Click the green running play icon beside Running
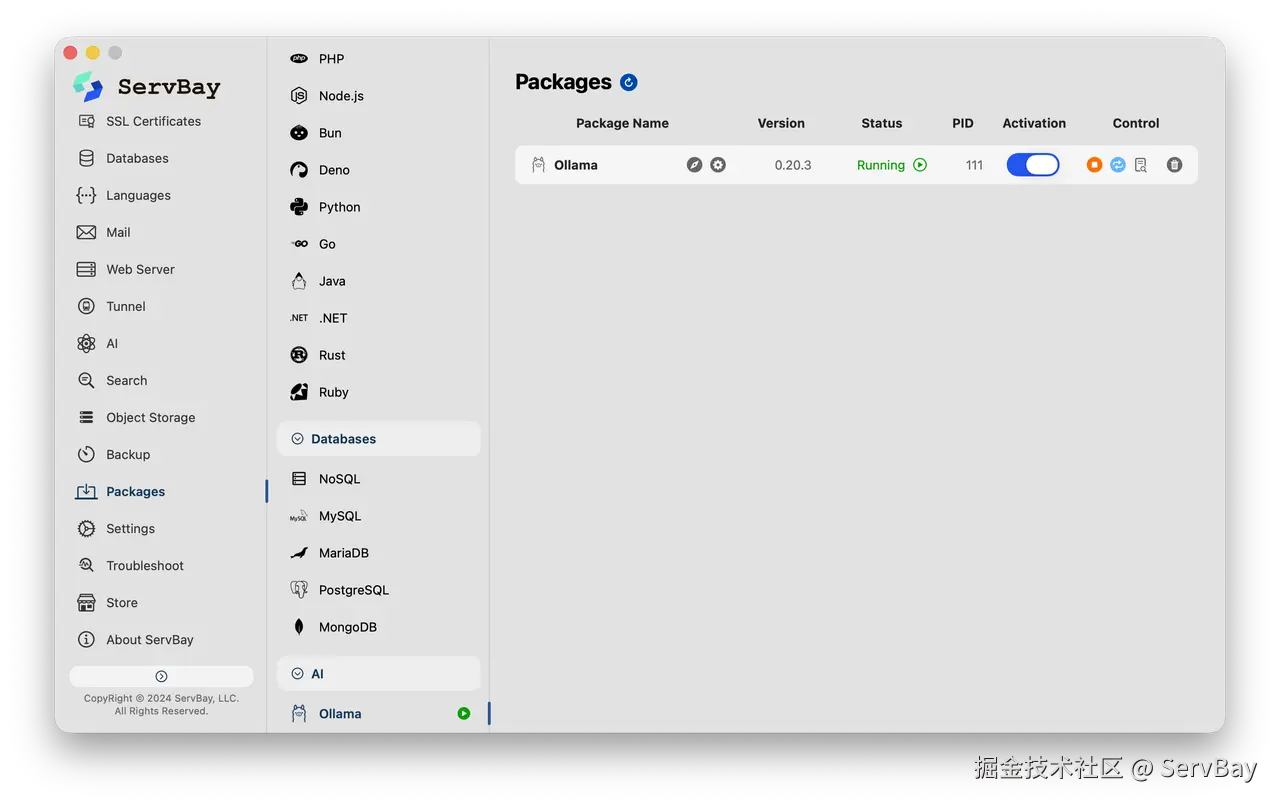The width and height of the screenshot is (1280, 805). pos(920,165)
